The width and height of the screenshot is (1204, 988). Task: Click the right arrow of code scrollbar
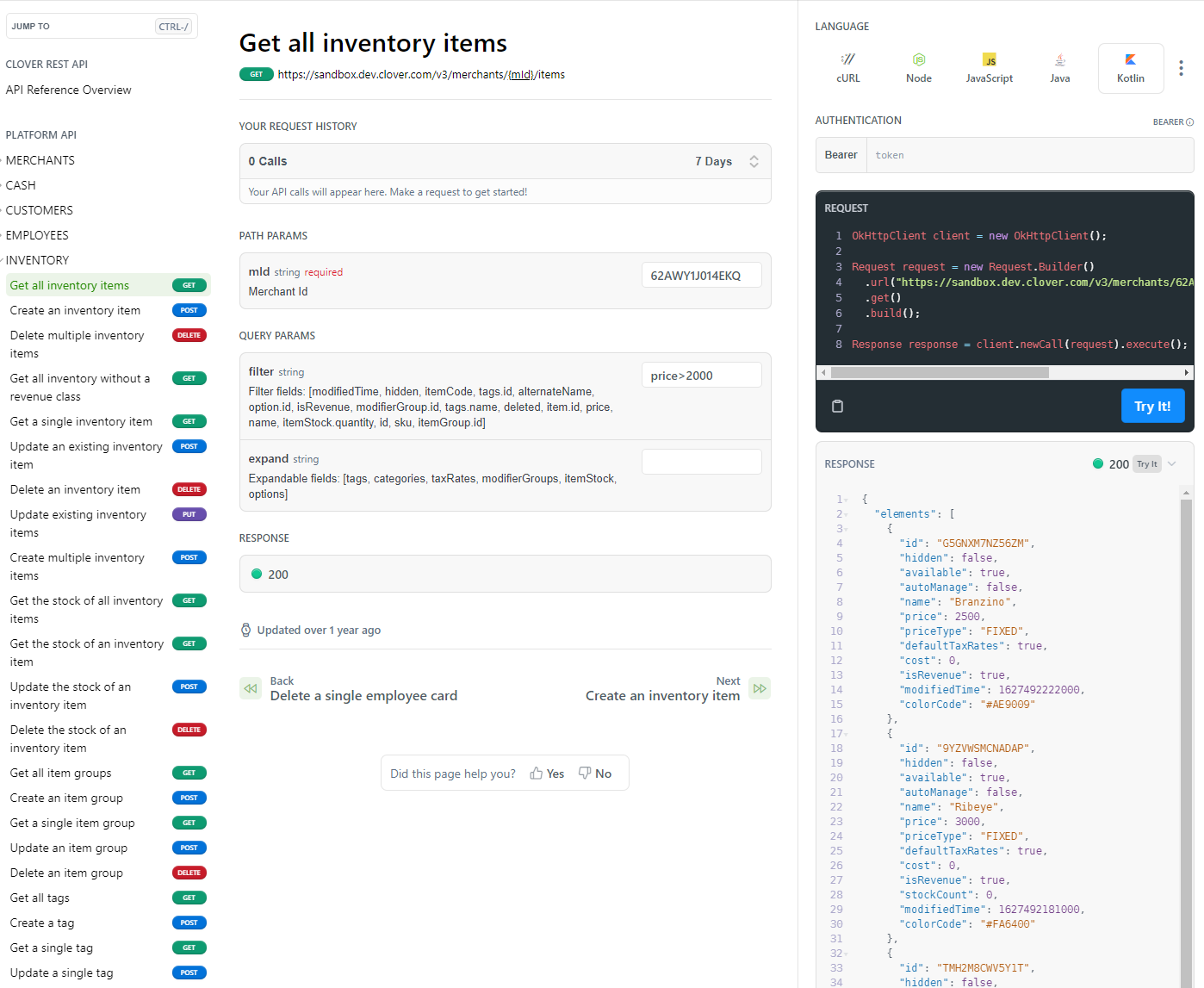coord(1187,372)
